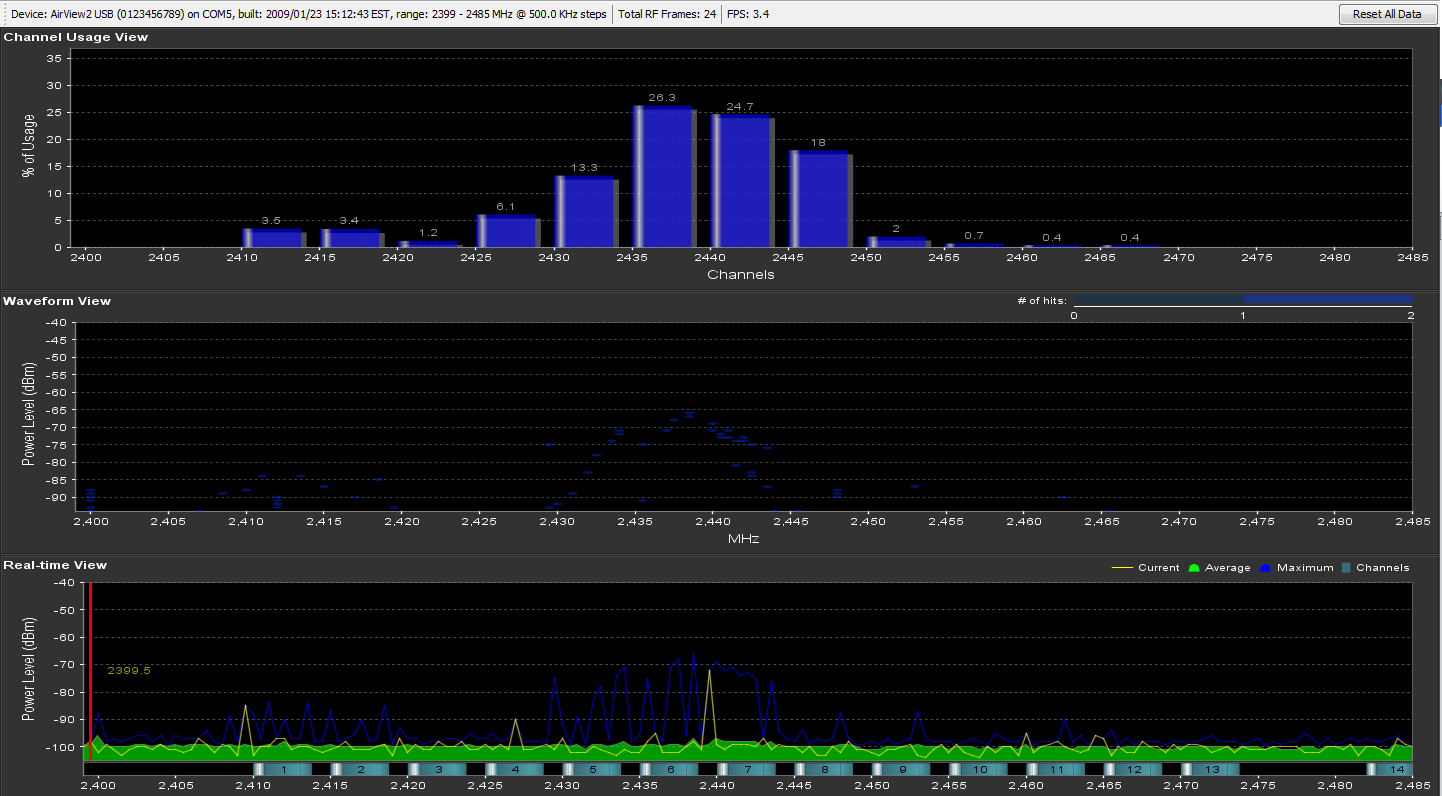Click the 0.7 usage bar label
This screenshot has height=796, width=1442.
[974, 236]
